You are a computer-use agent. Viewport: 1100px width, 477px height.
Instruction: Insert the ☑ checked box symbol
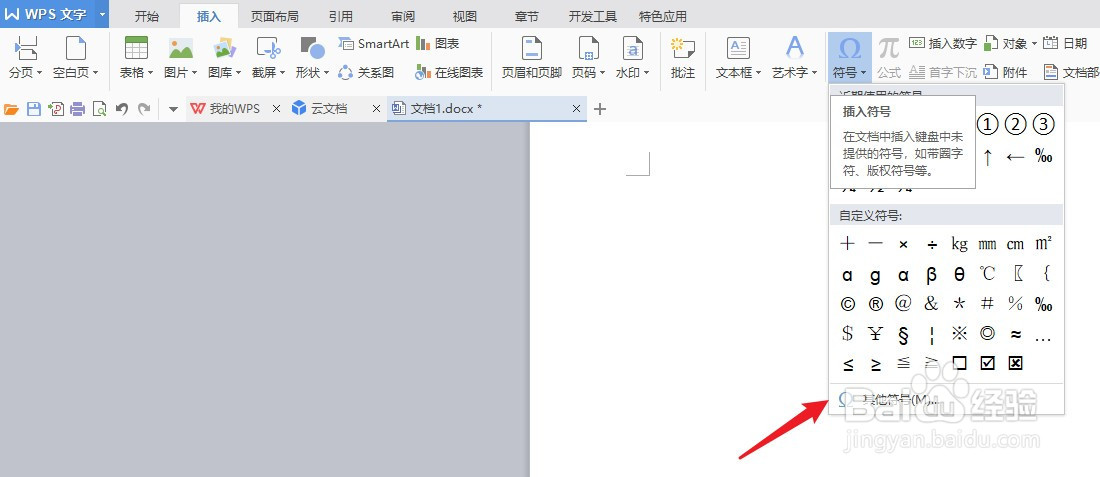(x=987, y=363)
